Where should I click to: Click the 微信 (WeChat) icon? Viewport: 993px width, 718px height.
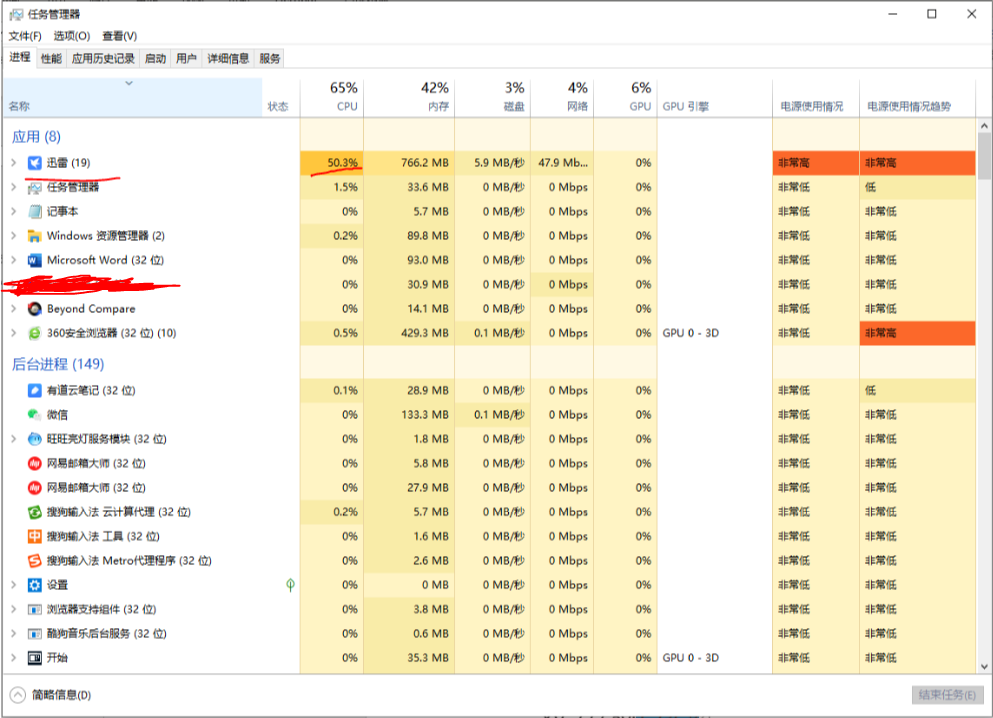point(35,415)
